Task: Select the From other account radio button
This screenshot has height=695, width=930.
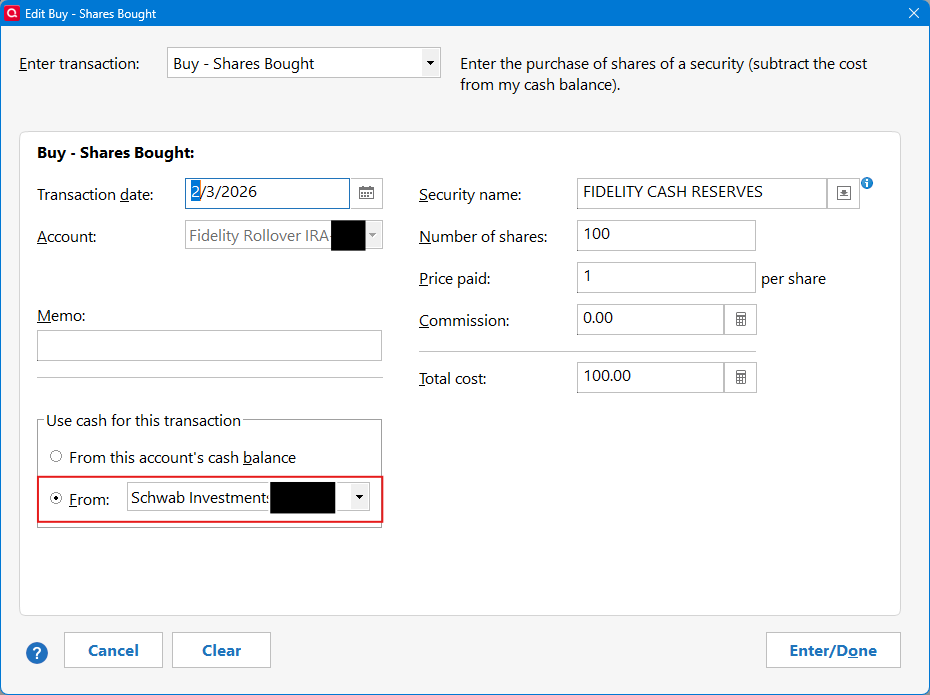Action: click(x=56, y=499)
